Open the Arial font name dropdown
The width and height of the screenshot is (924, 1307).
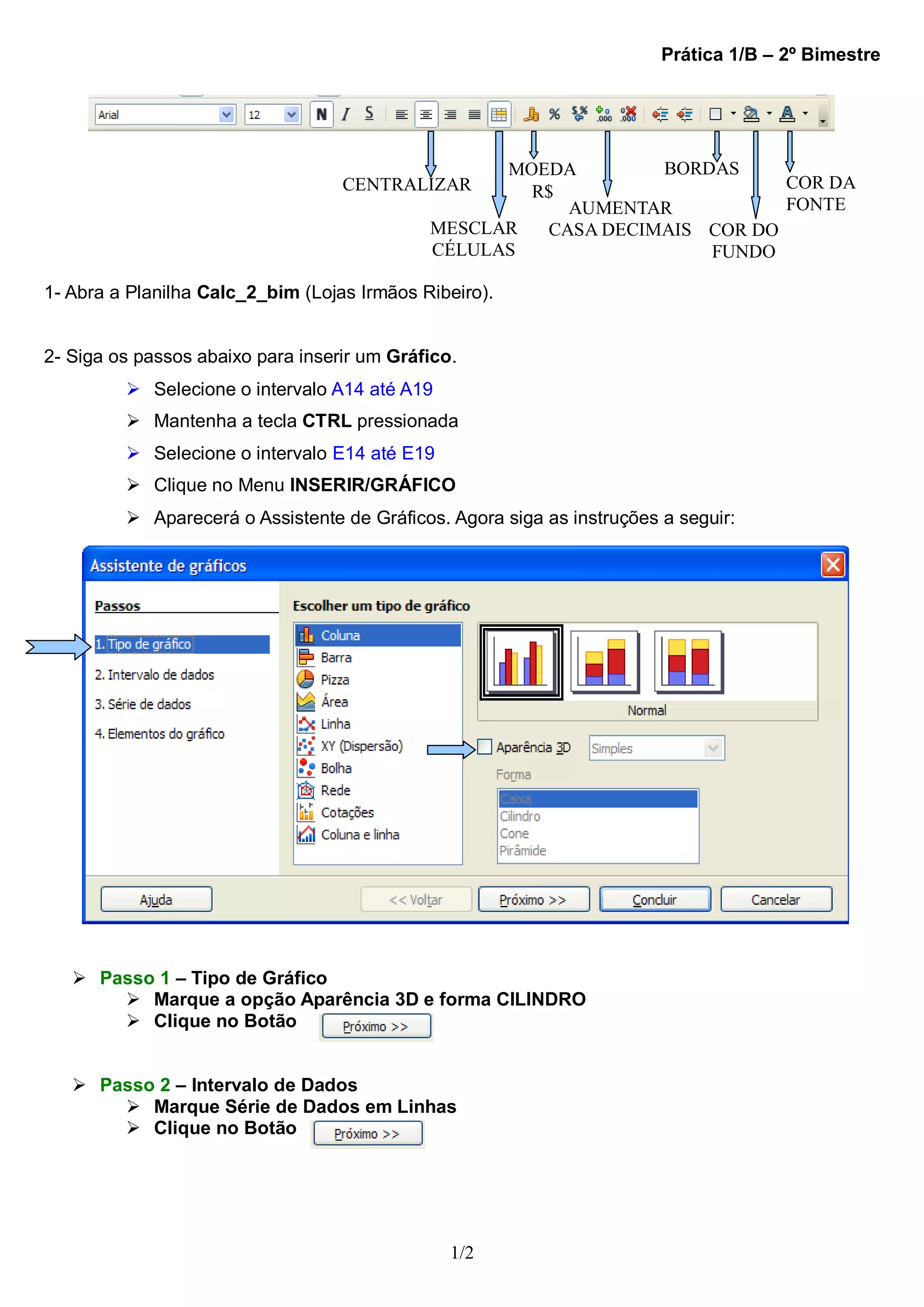226,115
